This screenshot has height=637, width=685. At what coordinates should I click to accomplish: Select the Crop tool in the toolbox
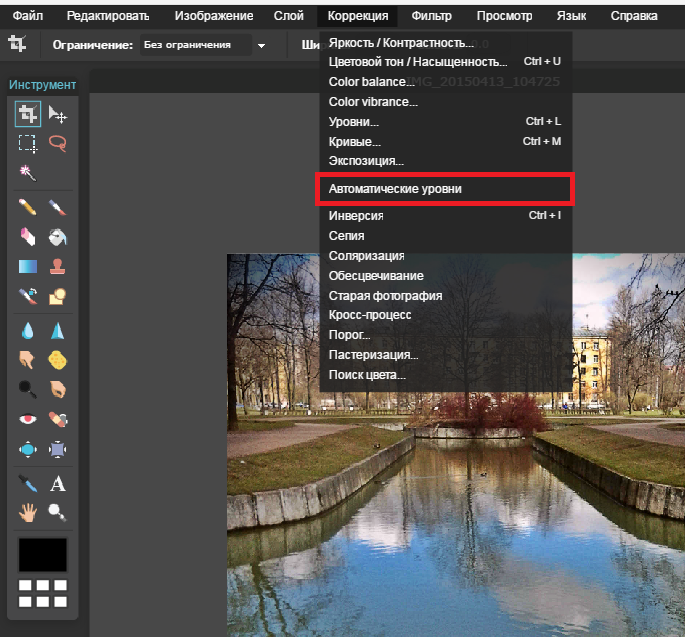click(28, 115)
